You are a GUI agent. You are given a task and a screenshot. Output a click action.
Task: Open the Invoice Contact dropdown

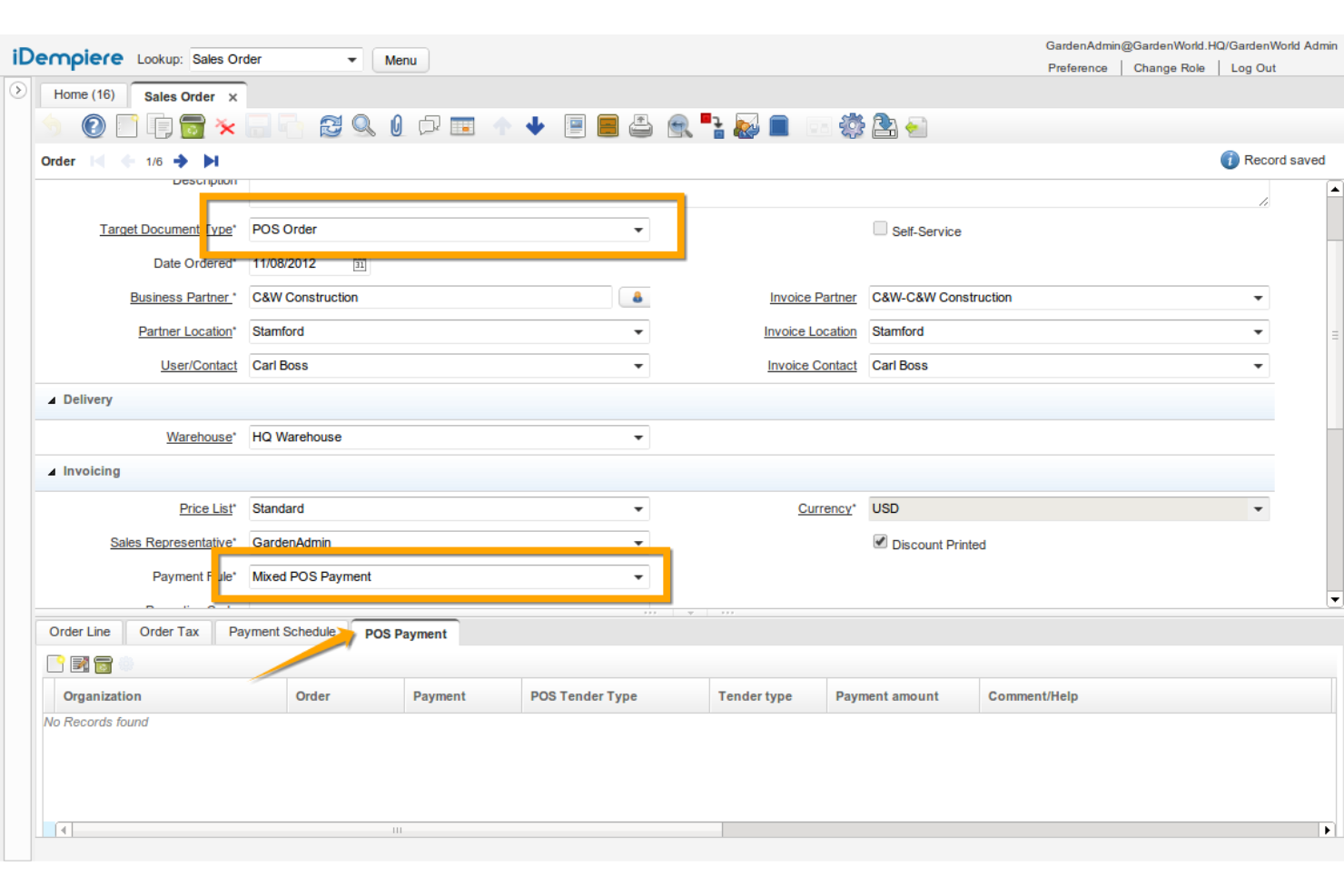1258,366
